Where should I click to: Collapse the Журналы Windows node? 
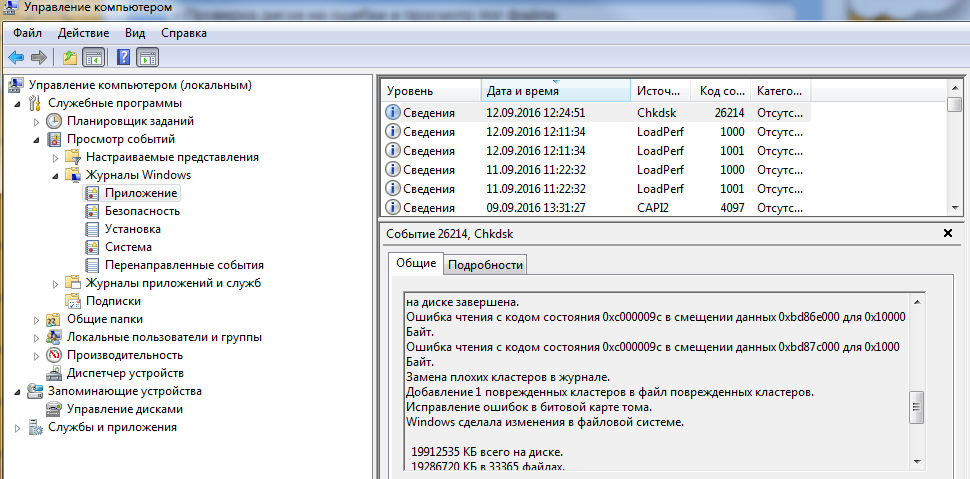coord(56,175)
